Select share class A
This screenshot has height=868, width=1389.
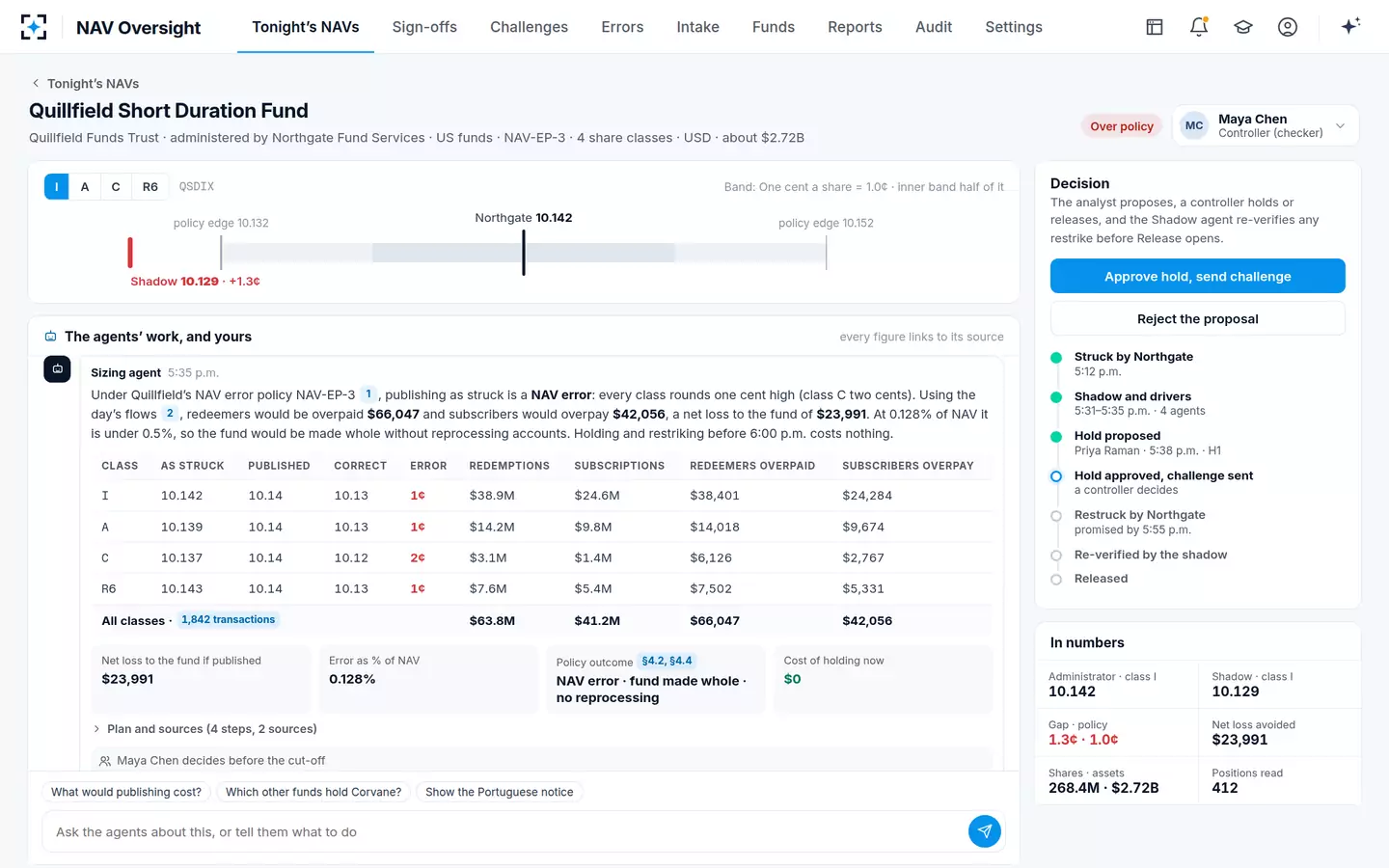[85, 187]
